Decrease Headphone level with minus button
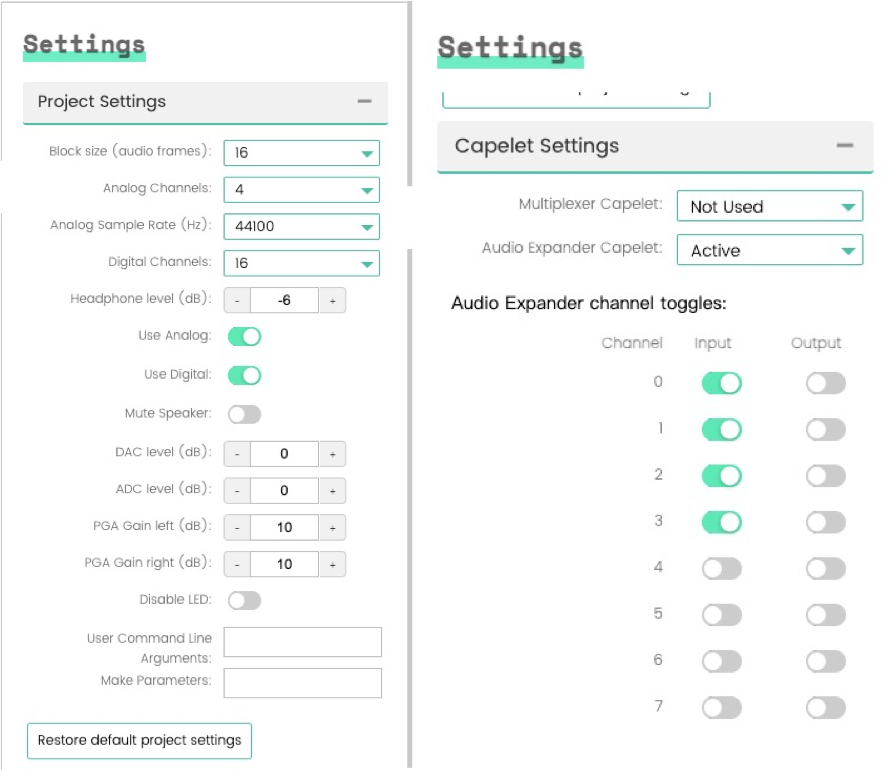Image resolution: width=895 pixels, height=770 pixels. (x=237, y=300)
